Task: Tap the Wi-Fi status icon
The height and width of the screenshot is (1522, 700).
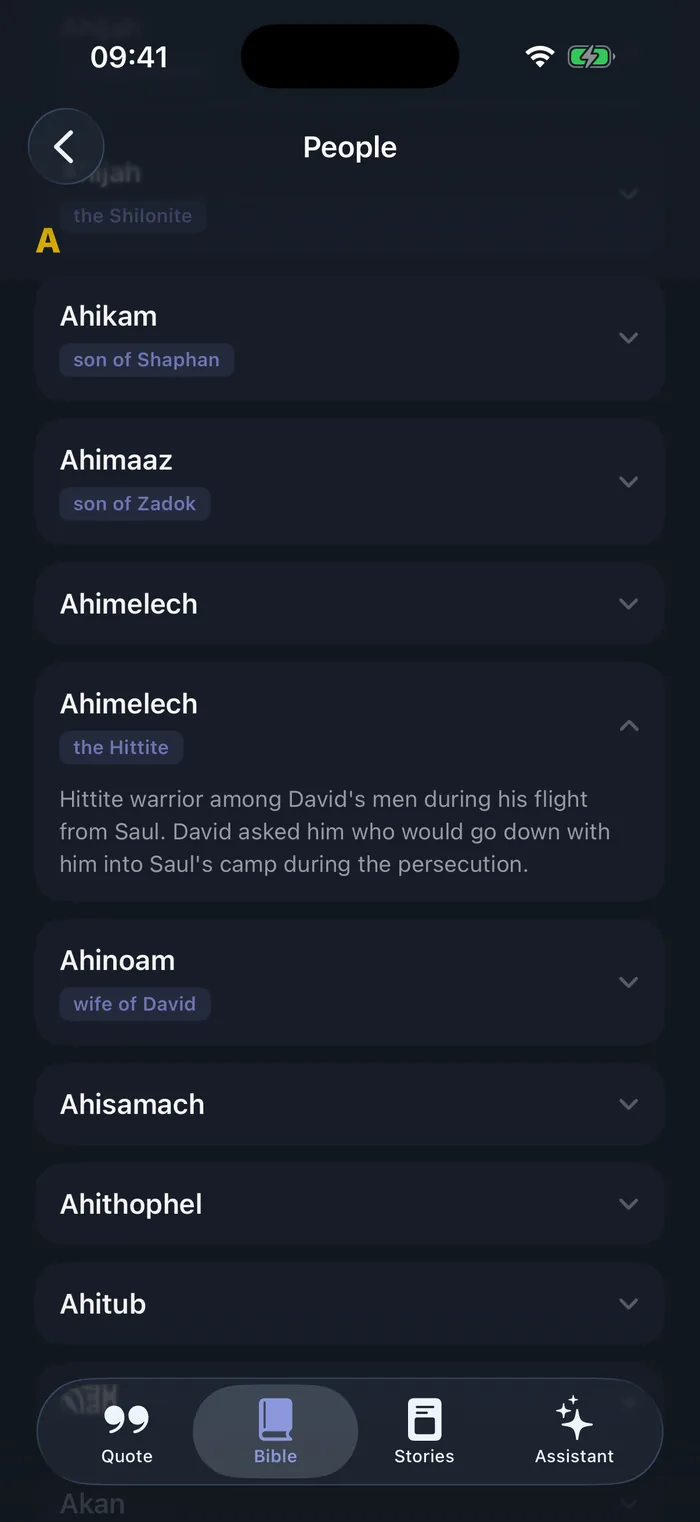Action: click(x=540, y=57)
